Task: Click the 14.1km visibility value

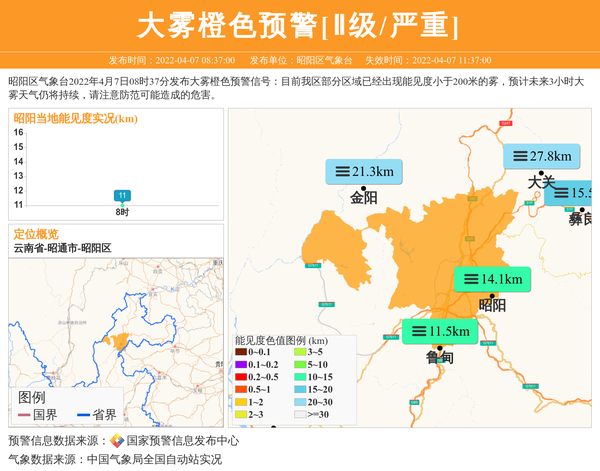Action: click(x=502, y=279)
